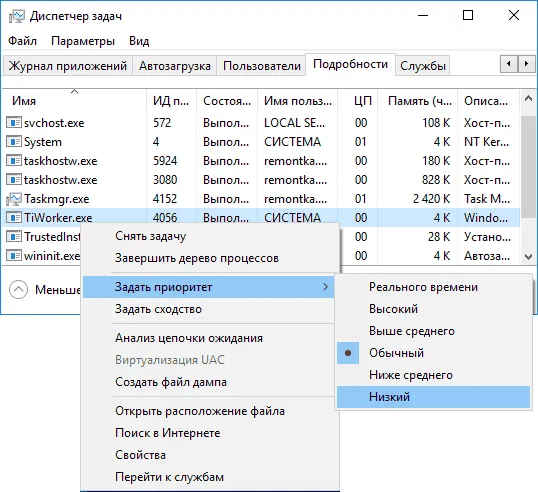Click icon of taskhostw.exe with PID 5924

(14, 161)
